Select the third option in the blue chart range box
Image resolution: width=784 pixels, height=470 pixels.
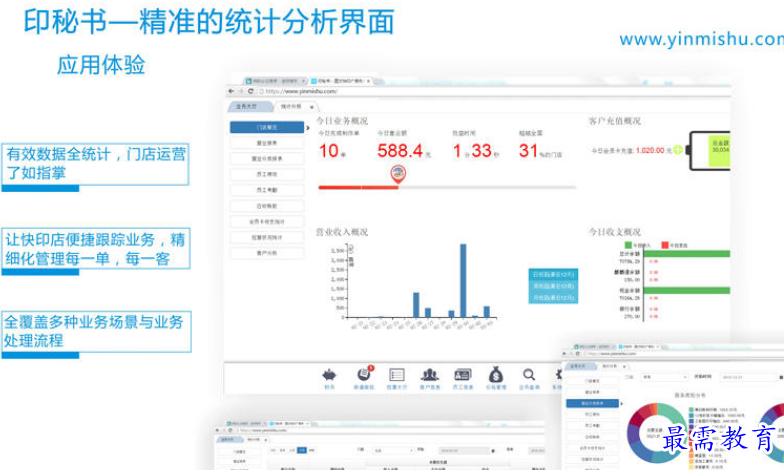553,298
